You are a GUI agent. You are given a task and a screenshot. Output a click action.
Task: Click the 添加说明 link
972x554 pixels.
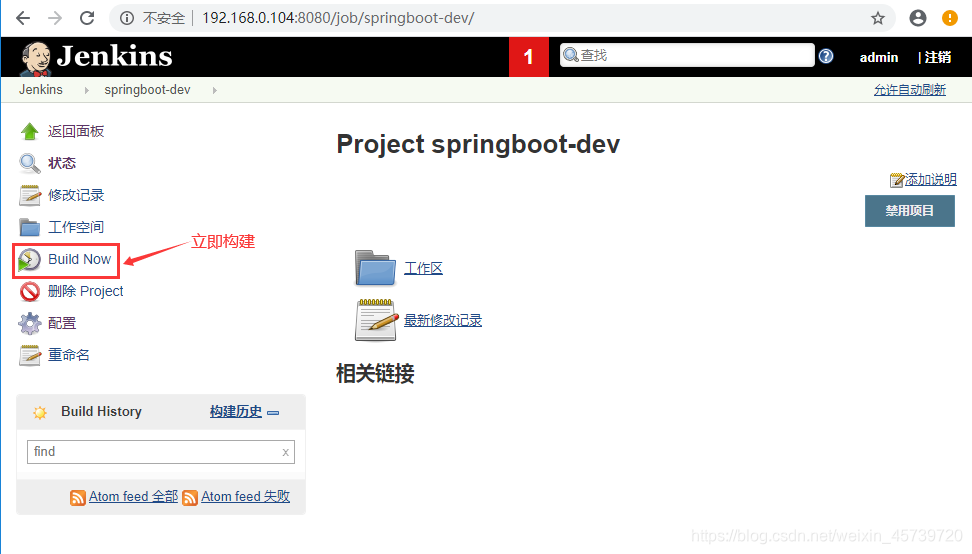point(930,180)
